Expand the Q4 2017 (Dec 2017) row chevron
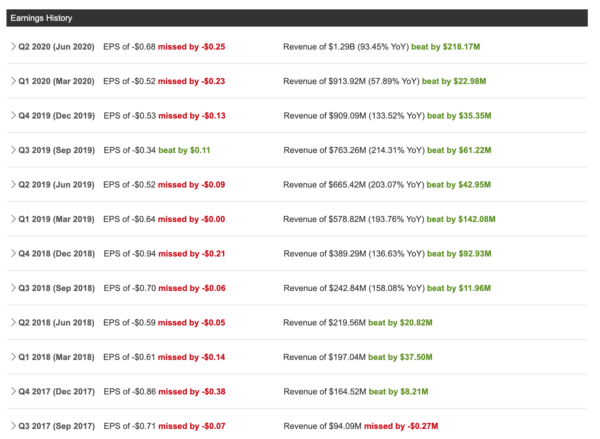Image resolution: width=600 pixels, height=439 pixels. point(13,391)
